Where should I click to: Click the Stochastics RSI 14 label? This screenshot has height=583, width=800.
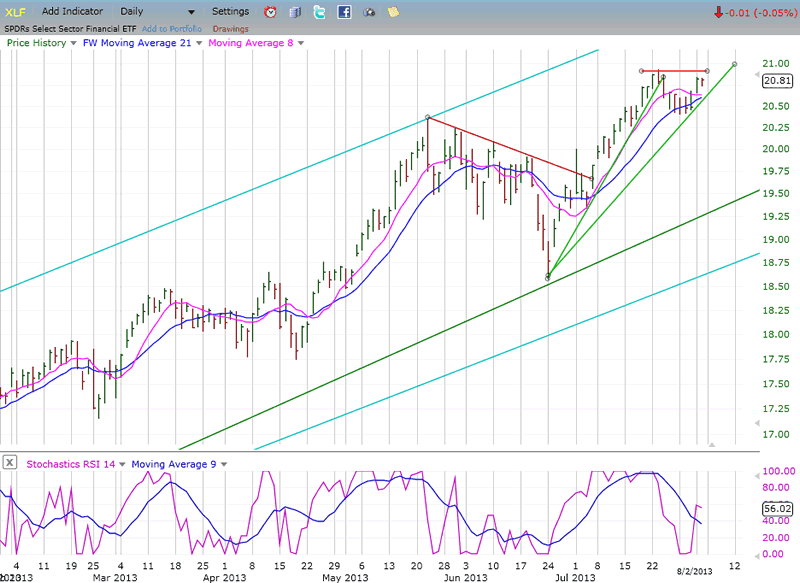click(71, 464)
